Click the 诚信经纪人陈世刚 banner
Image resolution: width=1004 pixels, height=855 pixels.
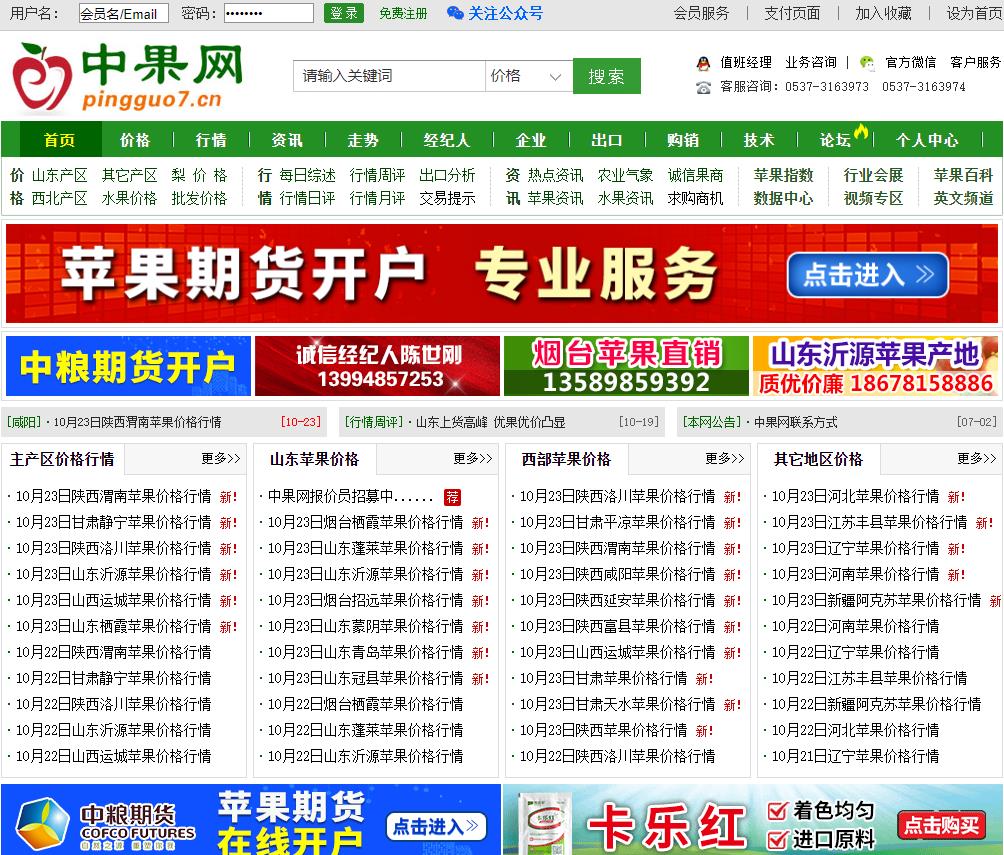click(x=377, y=366)
